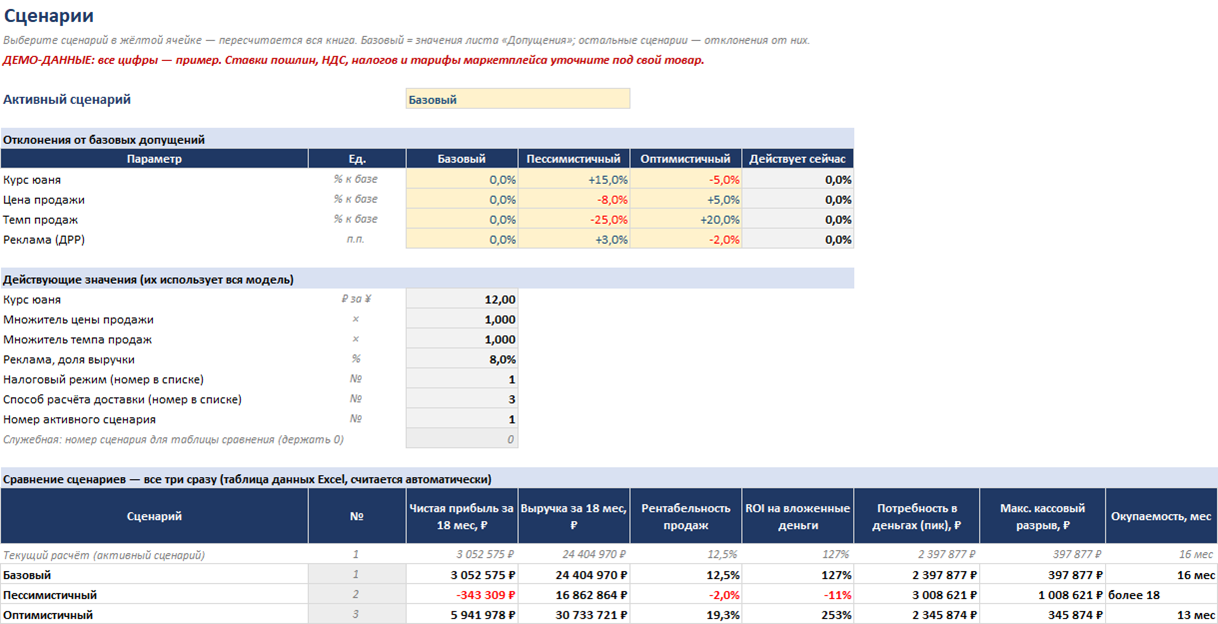Select the optimistic sales pace cell '+20,0%'
Viewport: 1218px width, 624px height.
(x=686, y=220)
